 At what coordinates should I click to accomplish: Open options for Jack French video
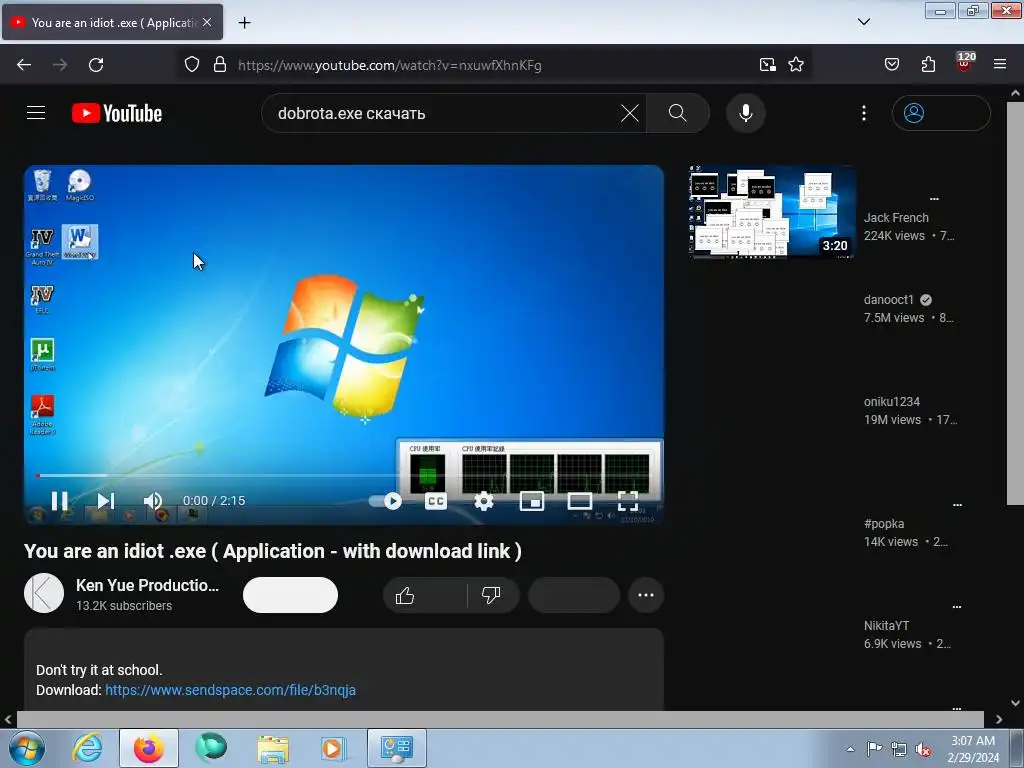[x=934, y=199]
